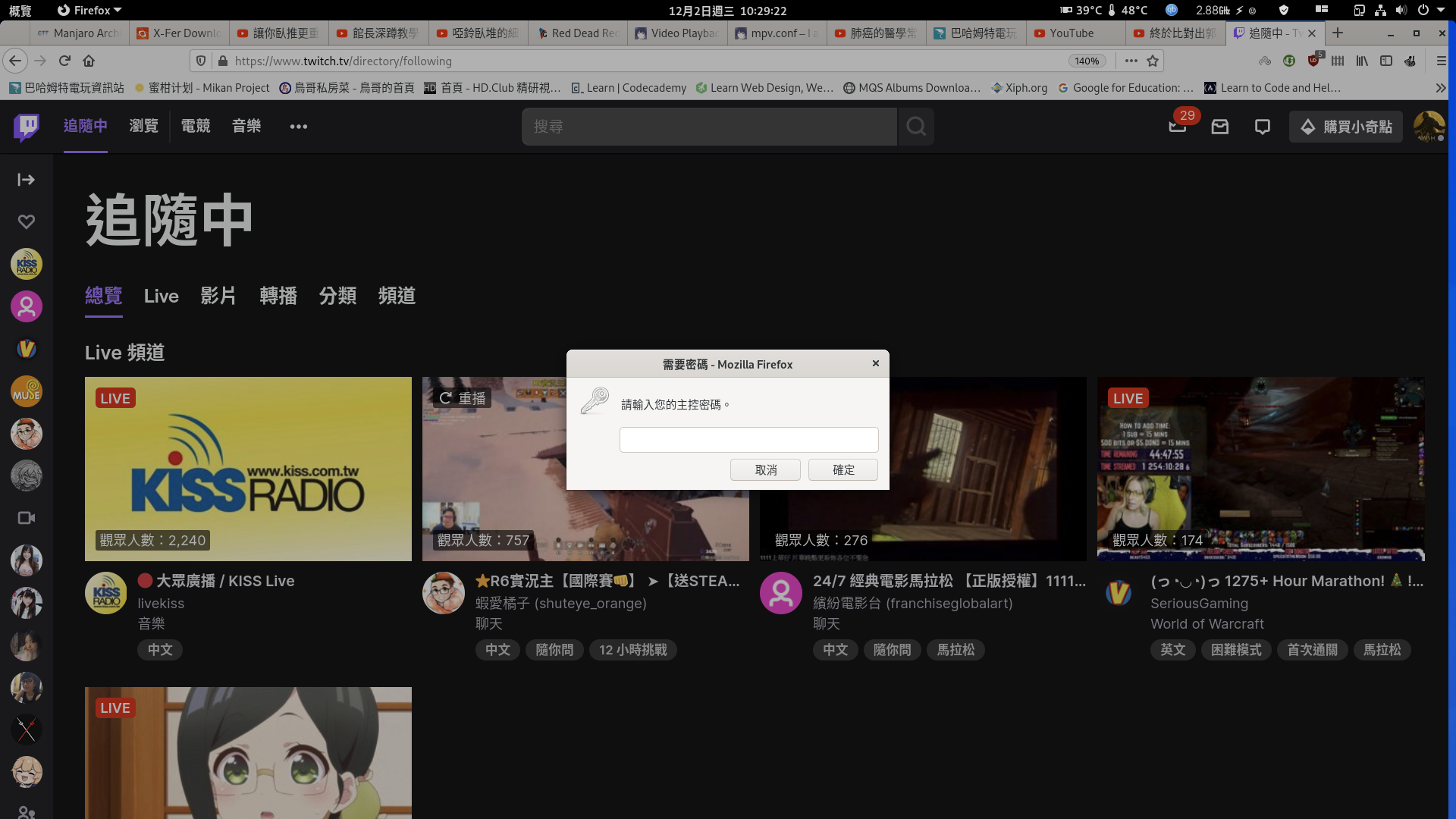
Task: Open the KISS Radio channel from the sidebar
Action: pos(26,264)
